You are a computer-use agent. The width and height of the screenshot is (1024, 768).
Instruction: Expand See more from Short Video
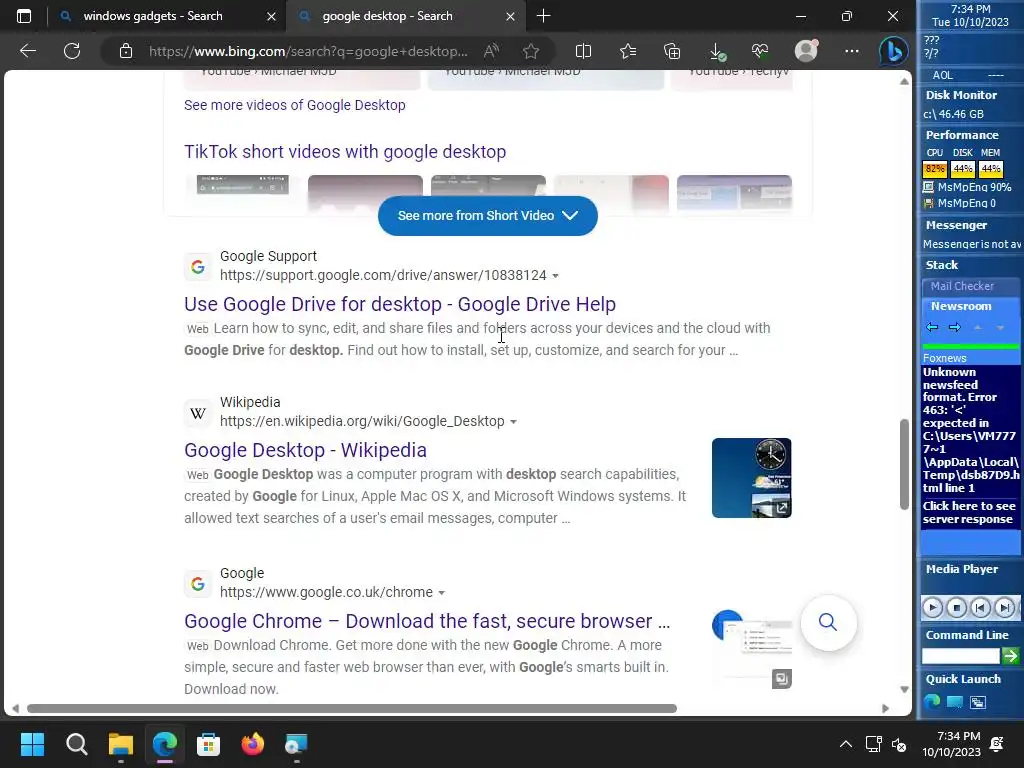488,216
